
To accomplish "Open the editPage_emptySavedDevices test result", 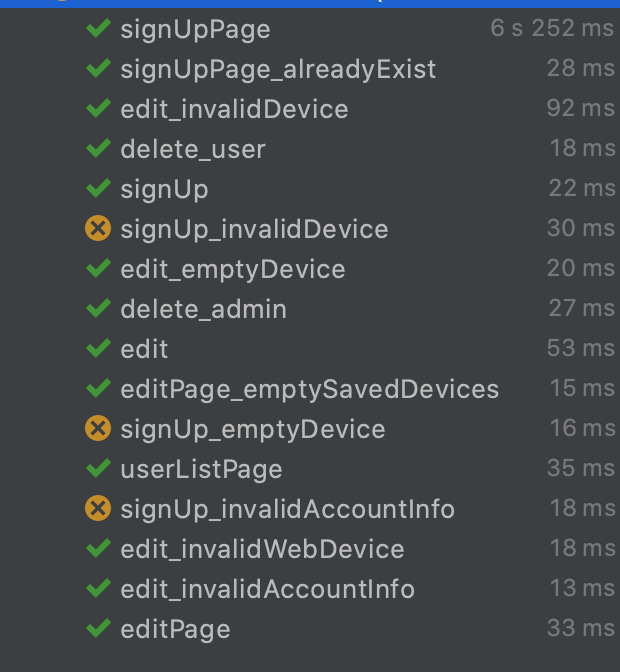I will click(x=309, y=389).
